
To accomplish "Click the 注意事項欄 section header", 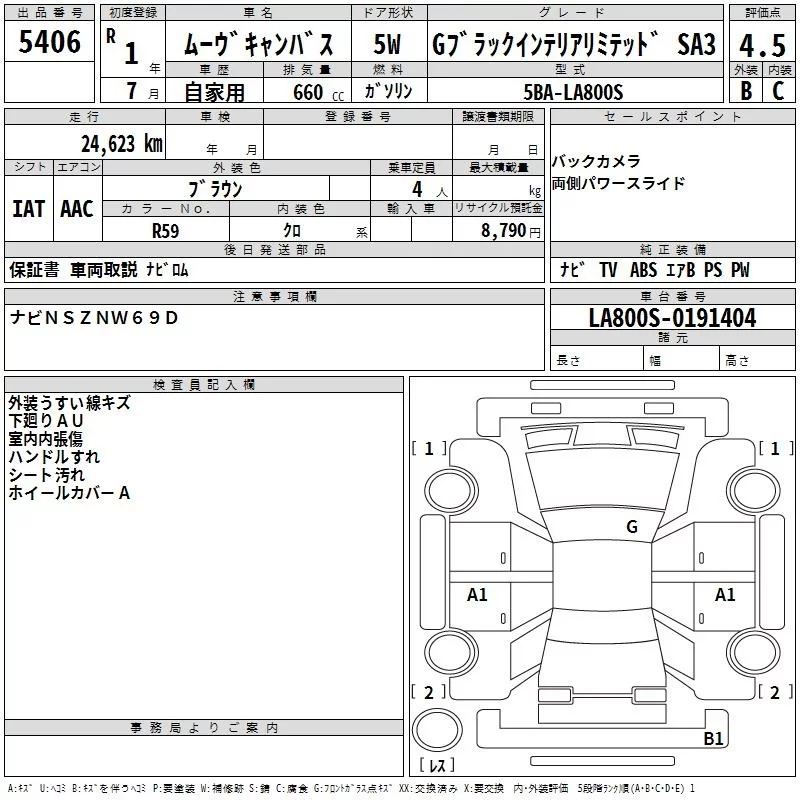I will [275, 296].
